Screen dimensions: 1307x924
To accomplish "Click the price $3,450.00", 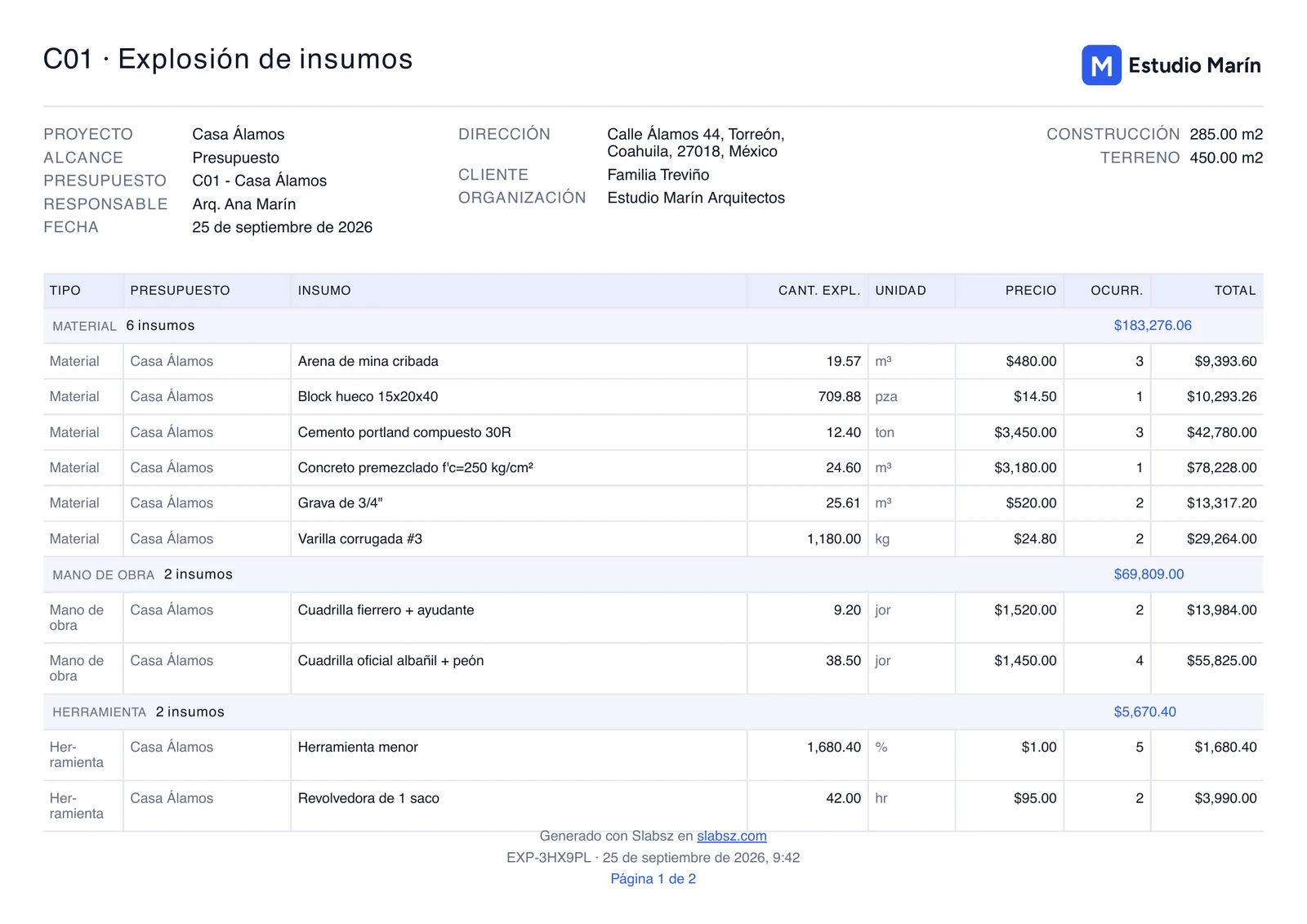I will [1025, 432].
